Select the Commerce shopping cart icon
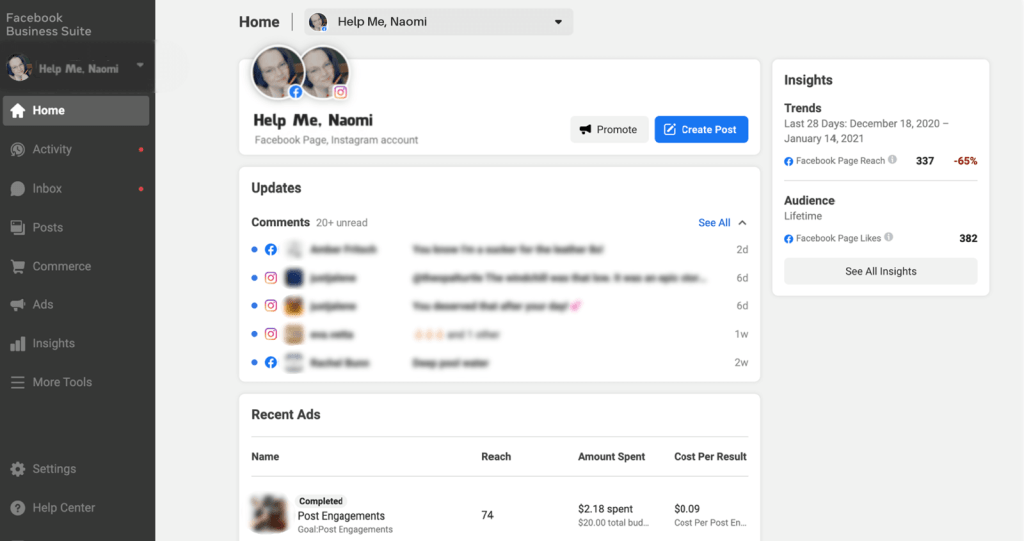 (18, 267)
